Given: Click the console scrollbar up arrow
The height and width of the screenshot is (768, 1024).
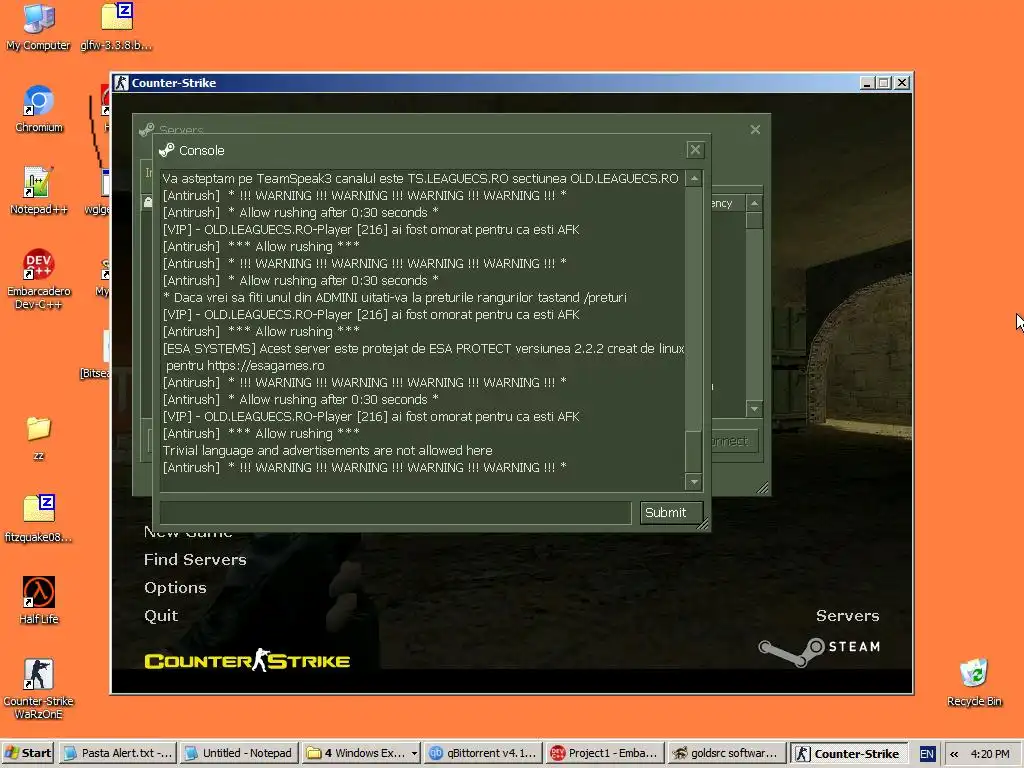Looking at the screenshot, I should 694,178.
